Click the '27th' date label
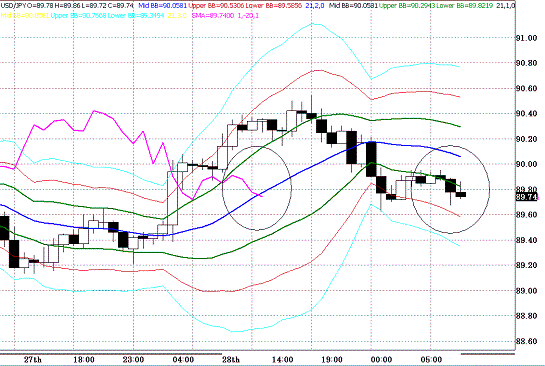 click(33, 359)
